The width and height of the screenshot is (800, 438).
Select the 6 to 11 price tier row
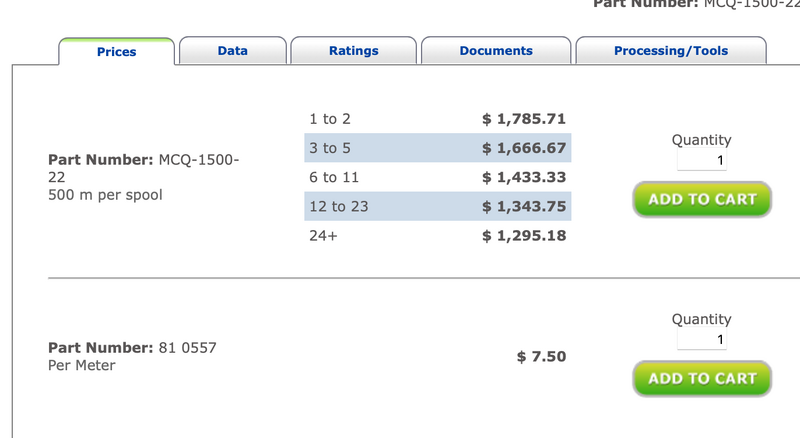[x=438, y=177]
